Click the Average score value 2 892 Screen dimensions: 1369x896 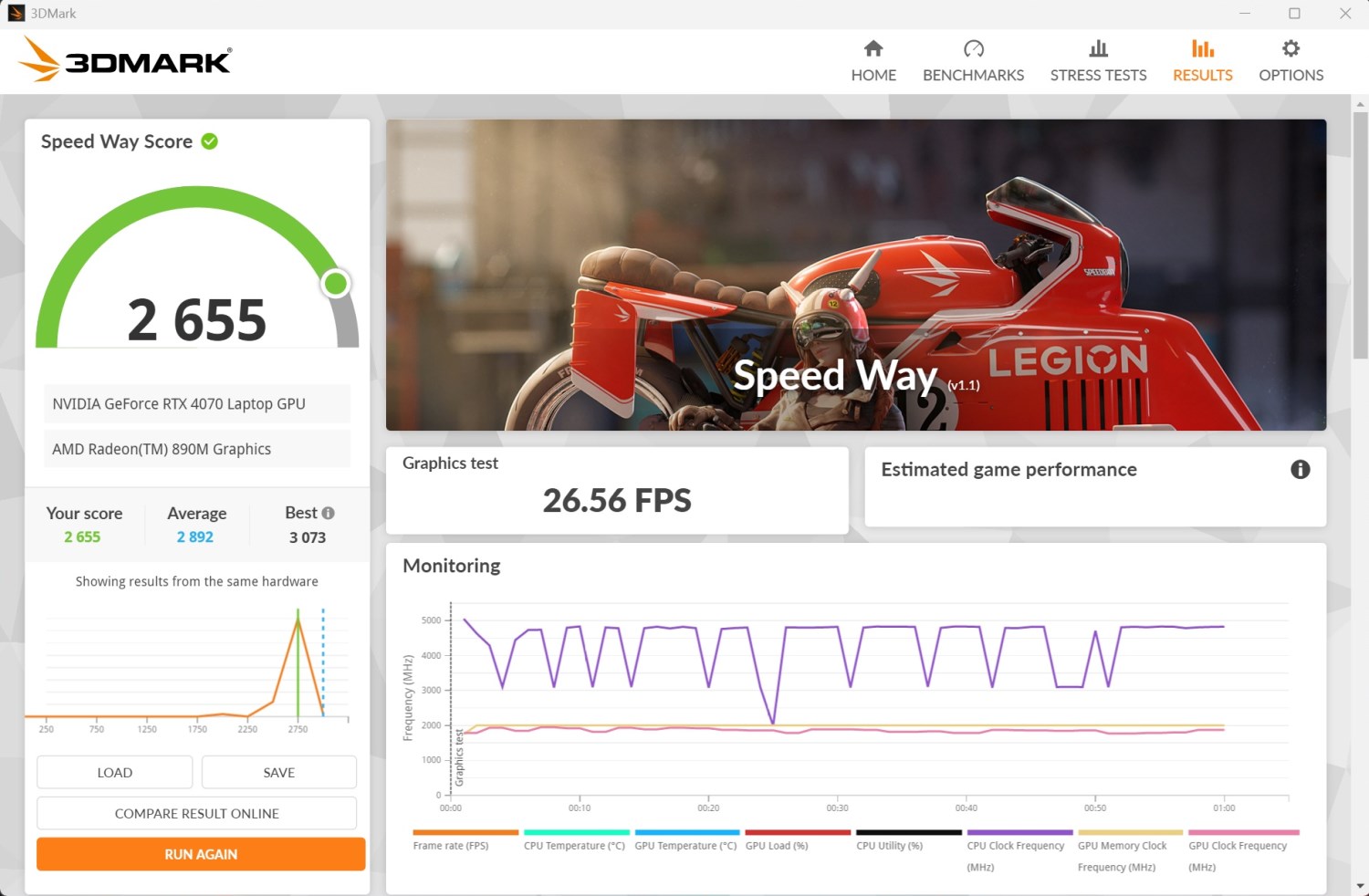[x=195, y=537]
